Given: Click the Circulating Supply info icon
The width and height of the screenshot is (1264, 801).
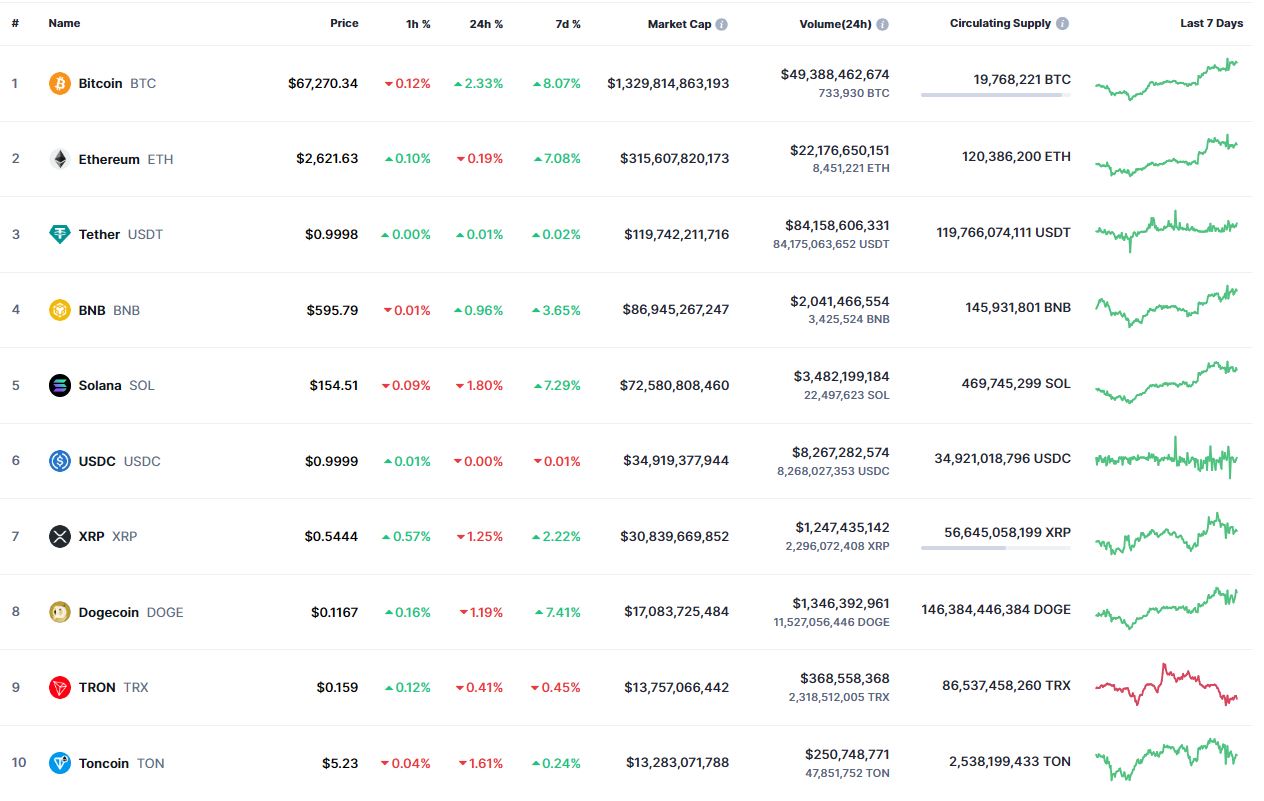Looking at the screenshot, I should pos(1063,24).
